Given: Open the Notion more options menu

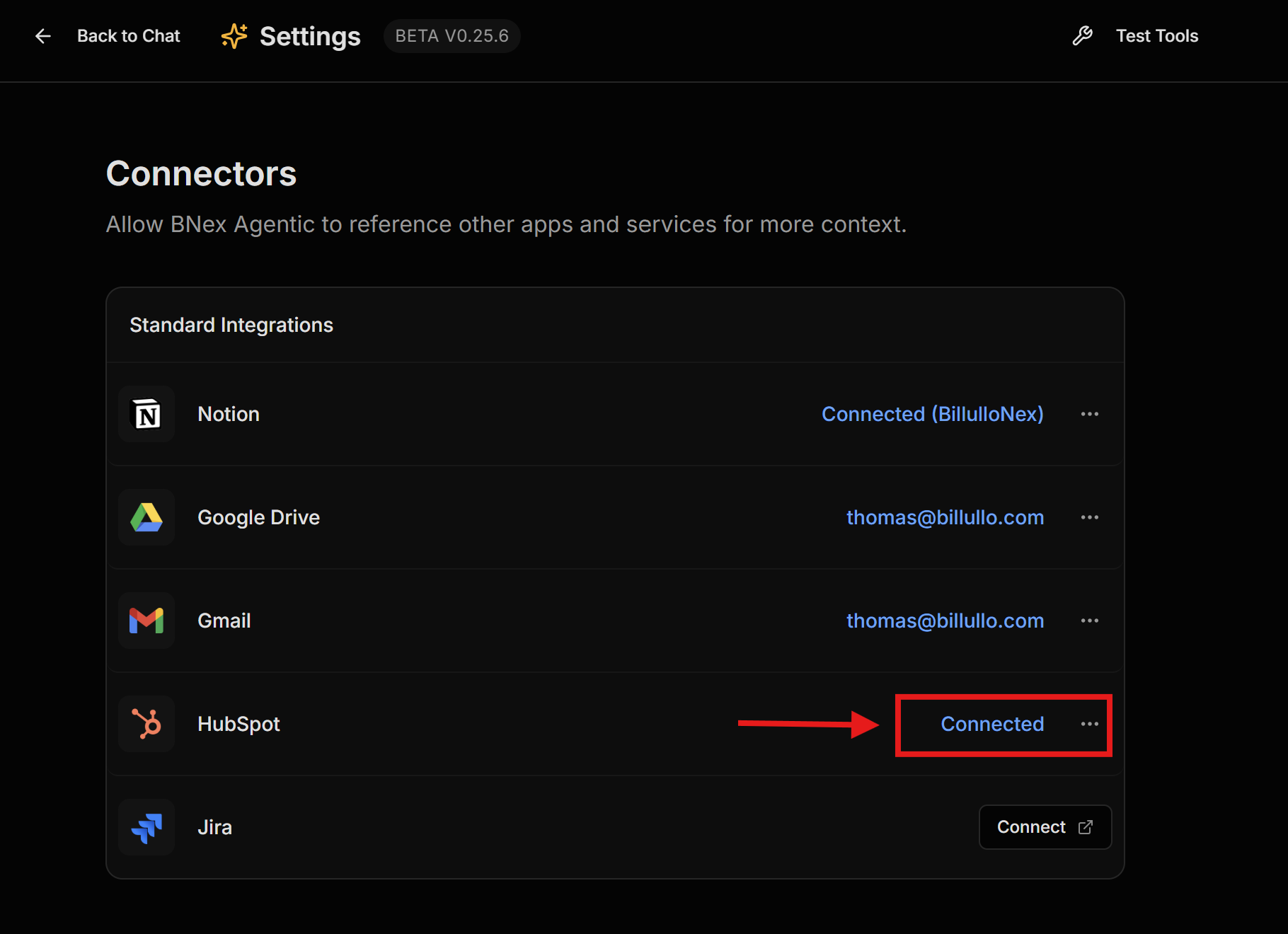Looking at the screenshot, I should [x=1089, y=414].
